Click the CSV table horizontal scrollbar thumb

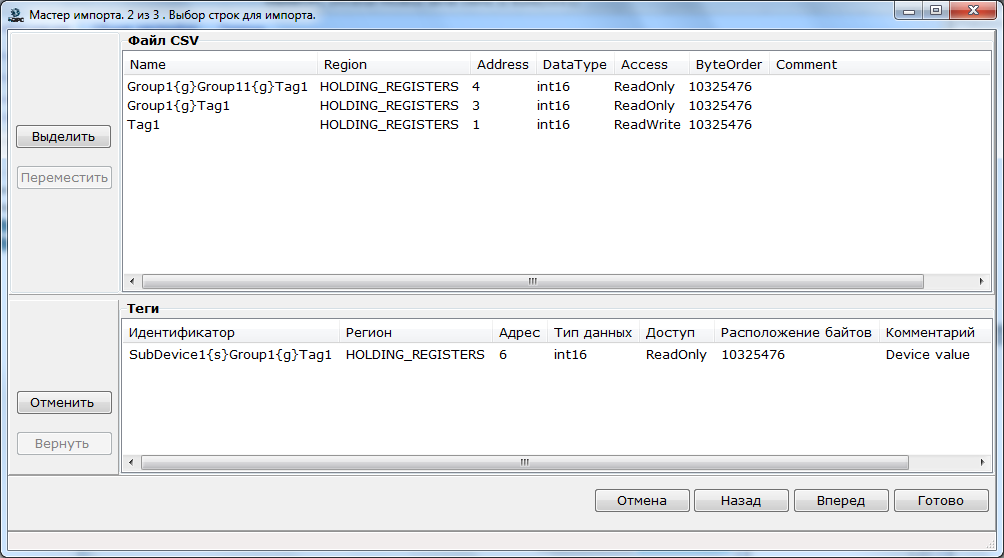533,281
